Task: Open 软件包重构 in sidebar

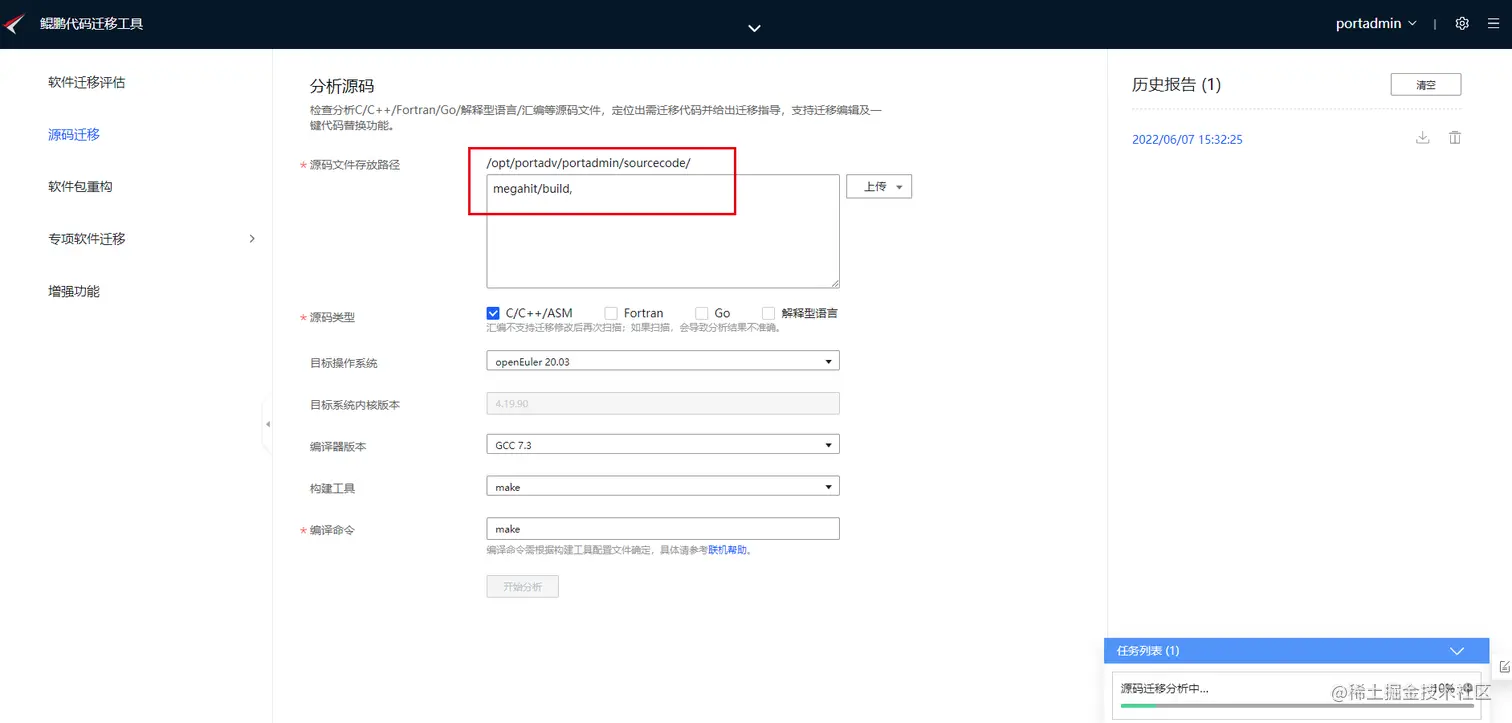Action: point(80,186)
